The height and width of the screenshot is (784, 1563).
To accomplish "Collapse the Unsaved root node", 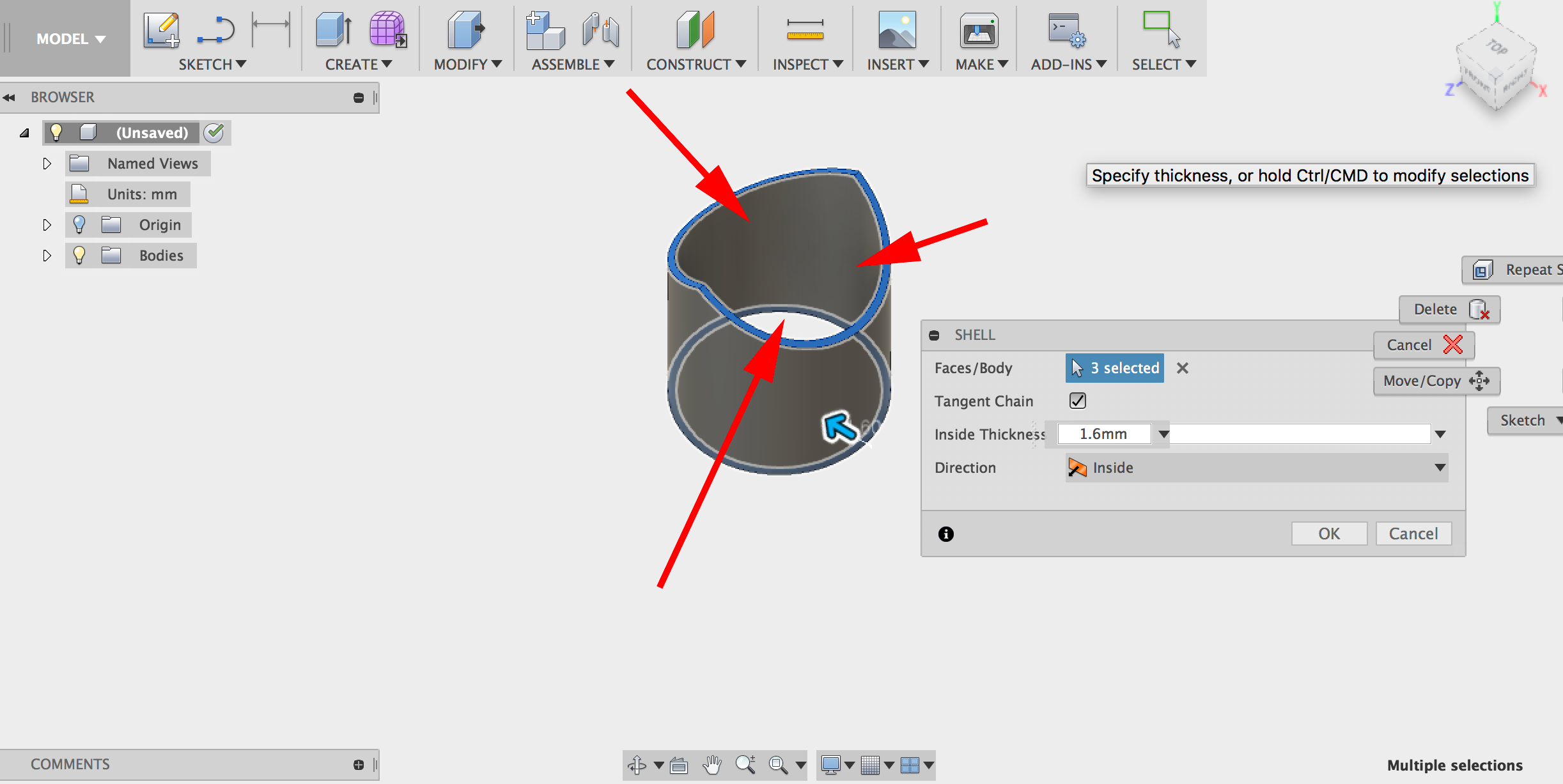I will click(24, 133).
